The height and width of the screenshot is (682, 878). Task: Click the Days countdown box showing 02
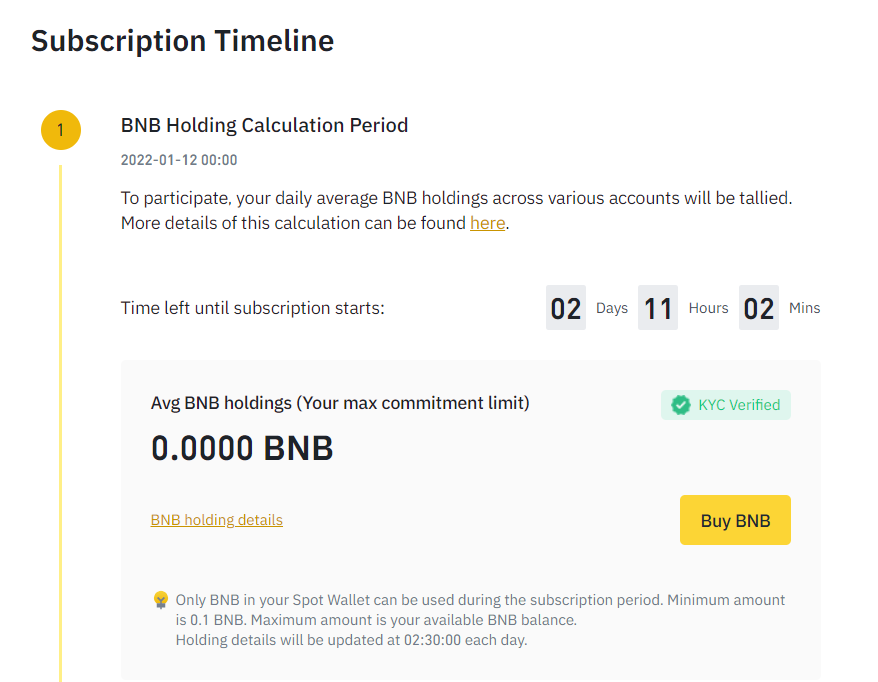pyautogui.click(x=566, y=308)
